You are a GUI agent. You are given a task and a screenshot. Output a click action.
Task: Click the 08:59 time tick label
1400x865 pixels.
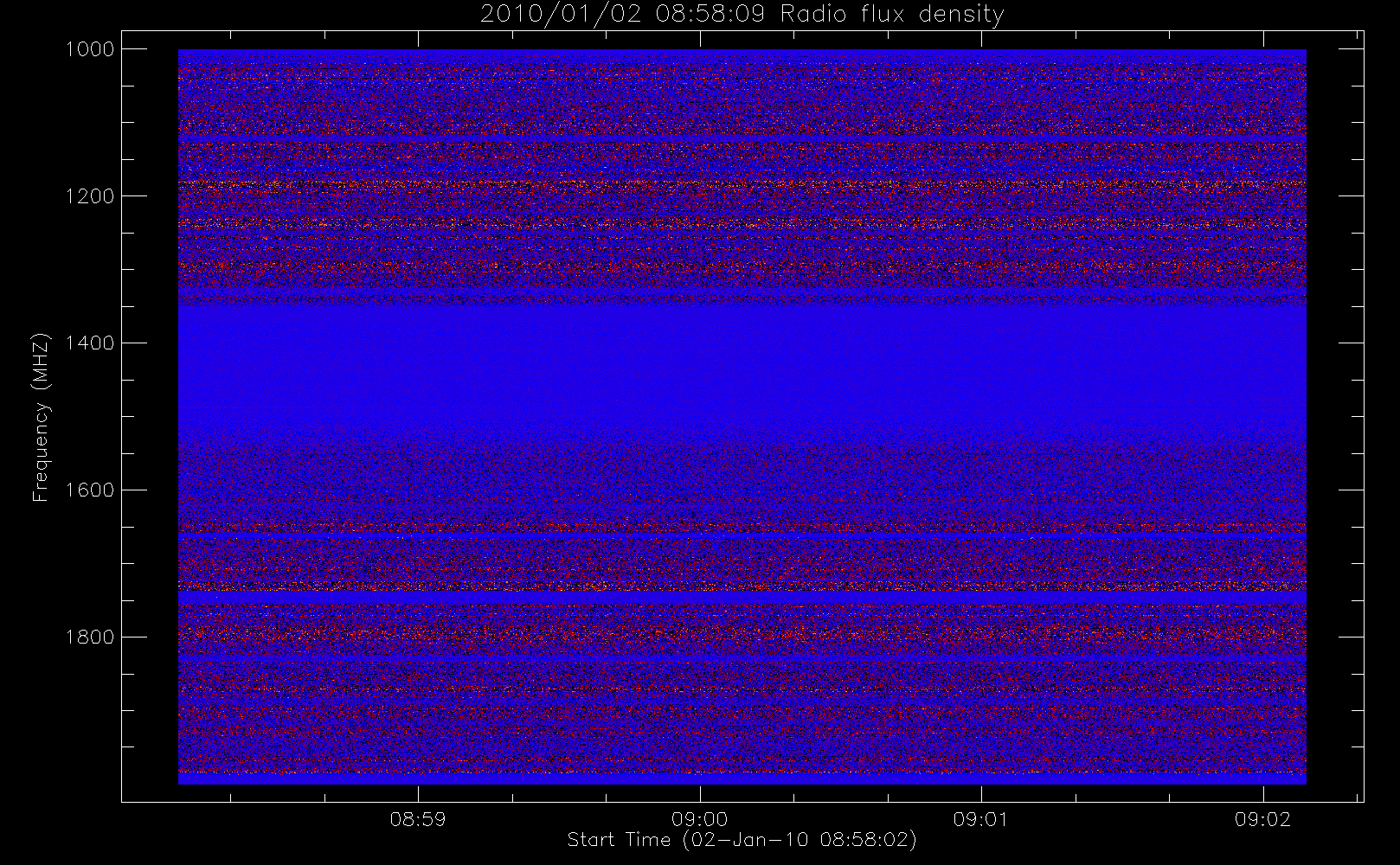tap(418, 819)
